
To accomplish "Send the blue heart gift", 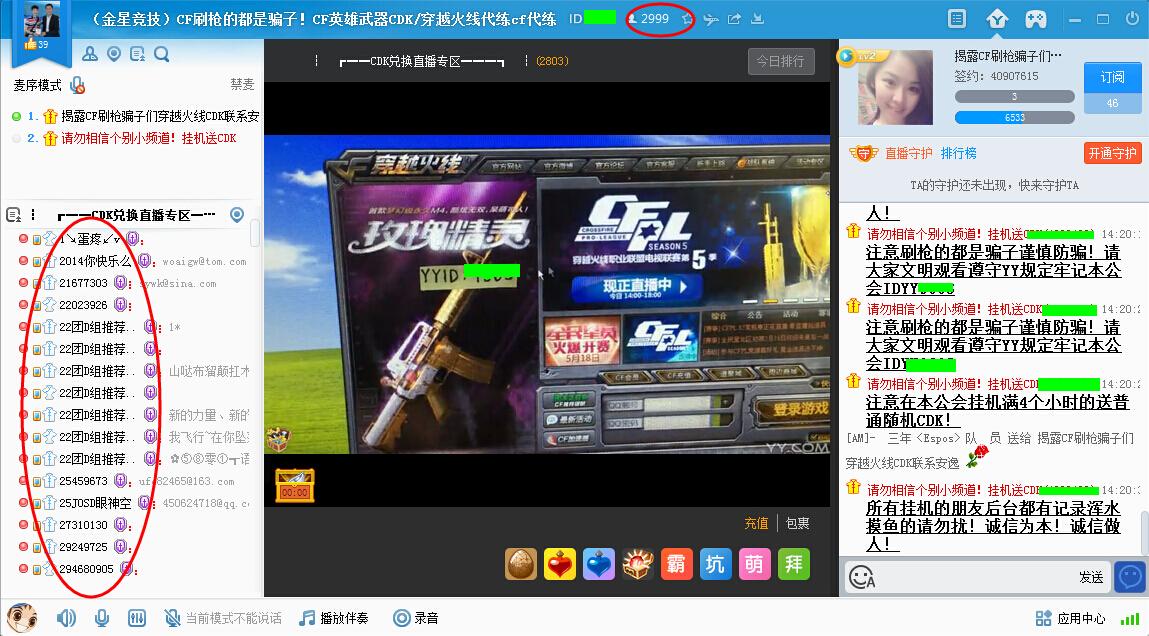I will tap(599, 564).
